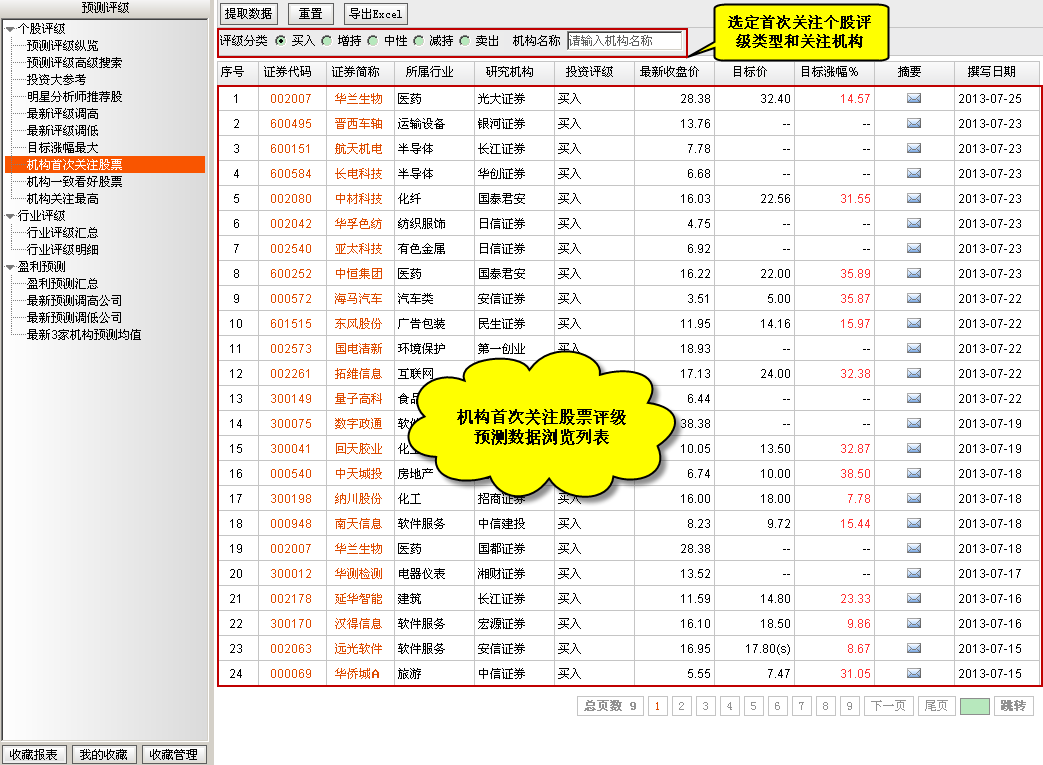Screen dimensions: 1043x765
Task: Select the 卖出 rating radio button
Action: pos(465,41)
